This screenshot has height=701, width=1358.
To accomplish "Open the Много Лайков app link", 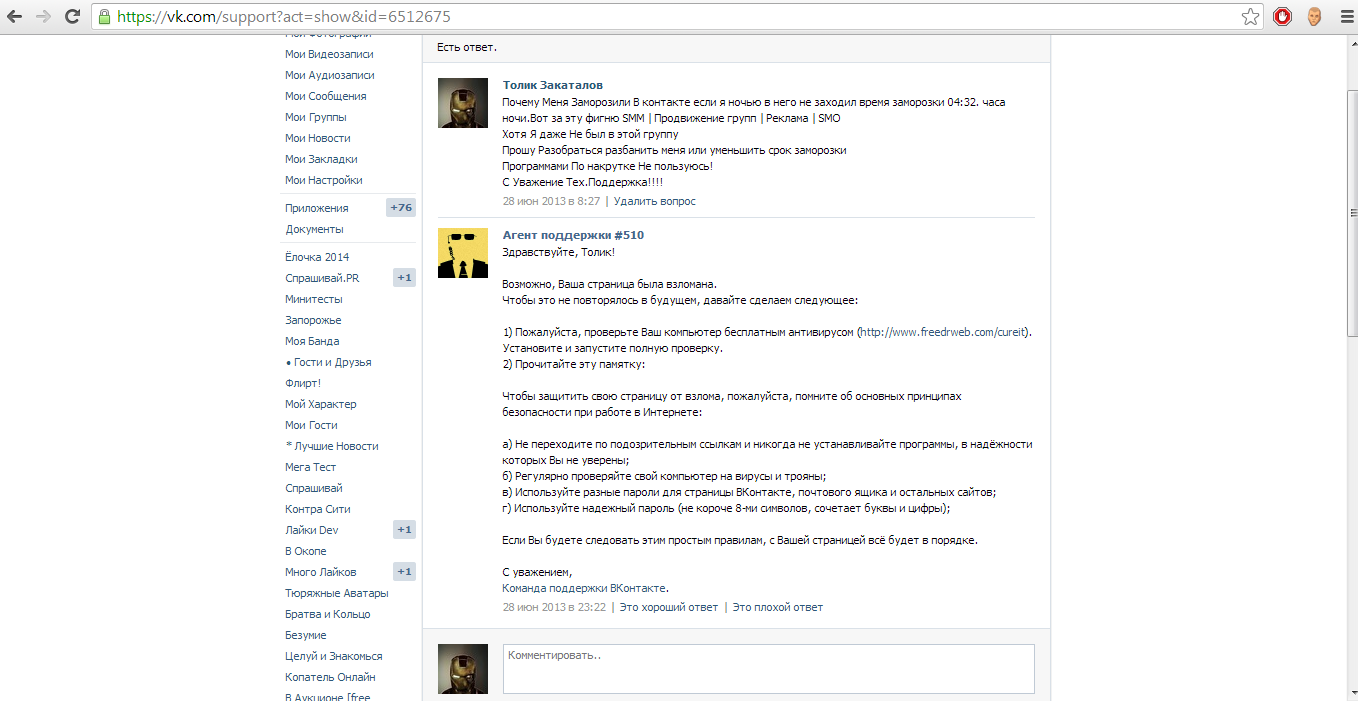I will coord(321,572).
